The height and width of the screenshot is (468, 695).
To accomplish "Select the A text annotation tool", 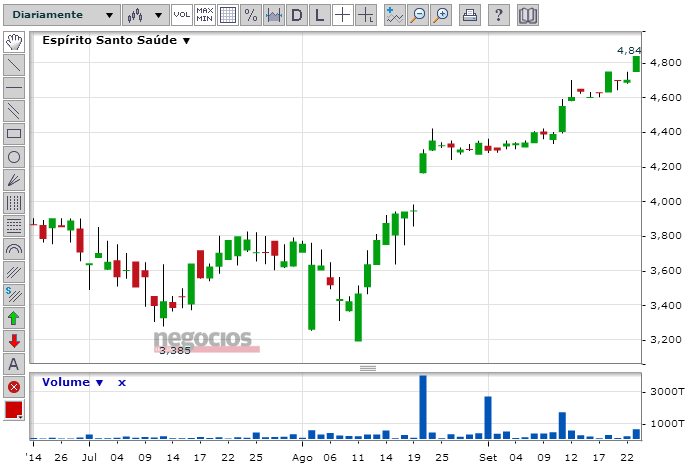I will pyautogui.click(x=14, y=364).
